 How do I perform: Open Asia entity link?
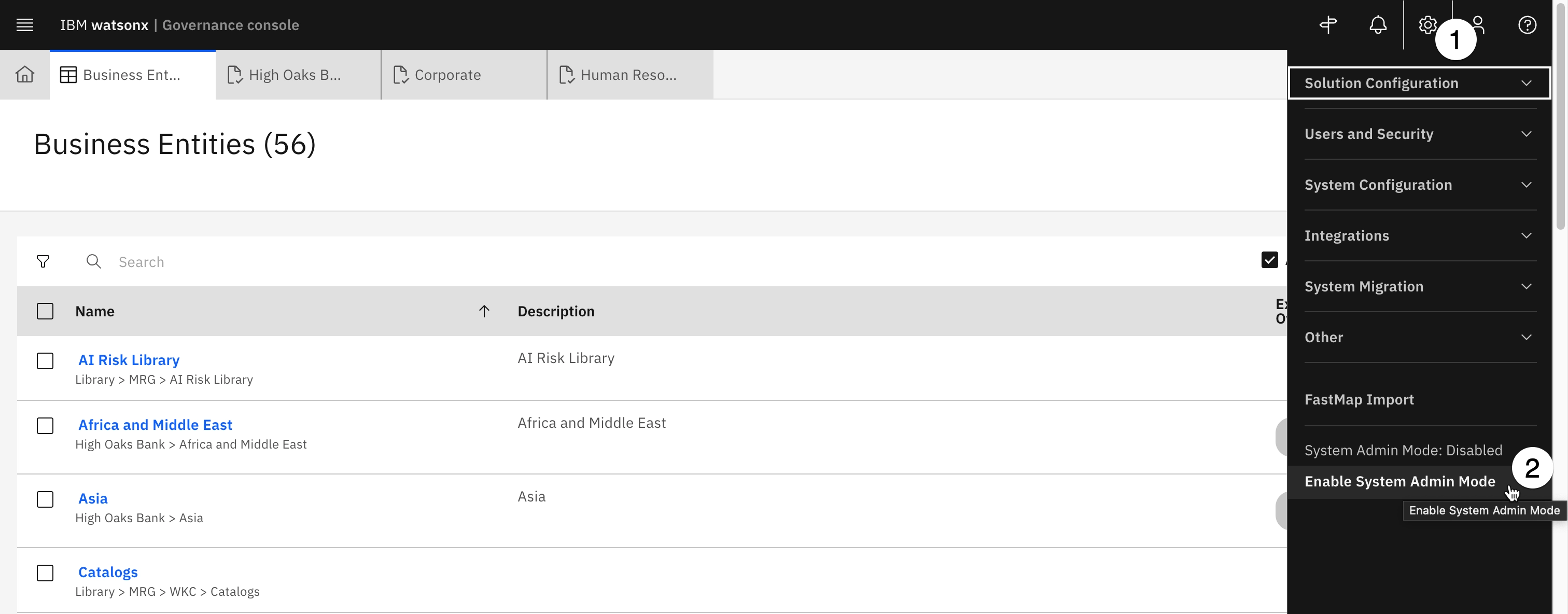93,498
